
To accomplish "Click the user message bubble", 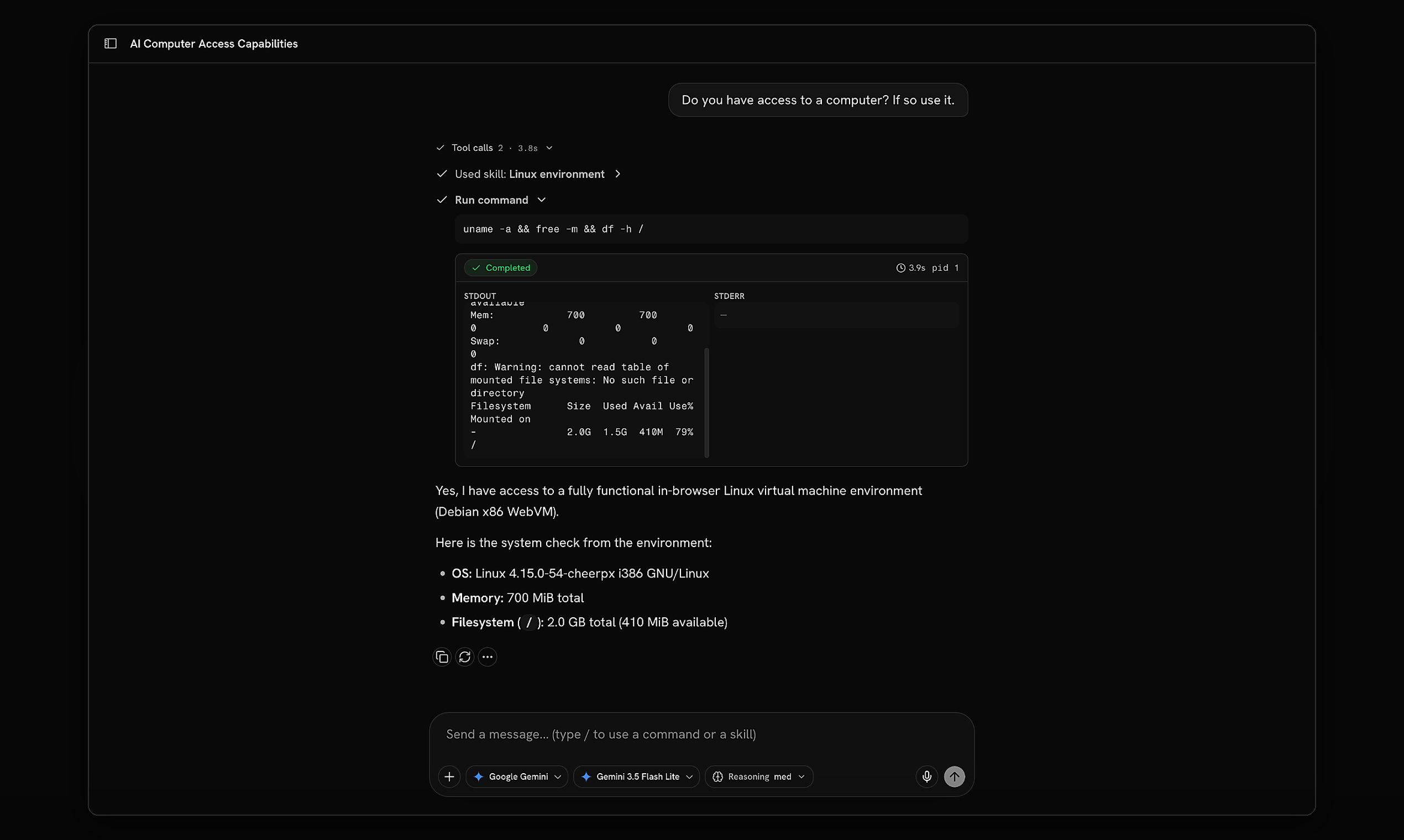I will 818,100.
